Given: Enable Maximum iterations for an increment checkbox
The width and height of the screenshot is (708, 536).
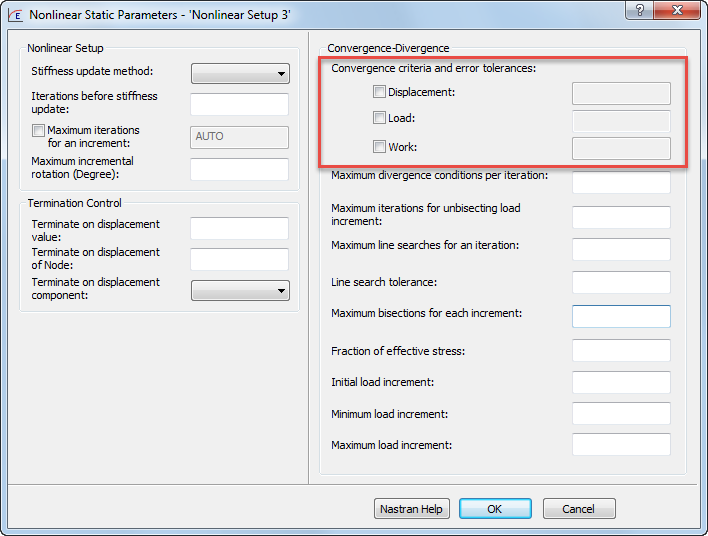Looking at the screenshot, I should pos(38,131).
